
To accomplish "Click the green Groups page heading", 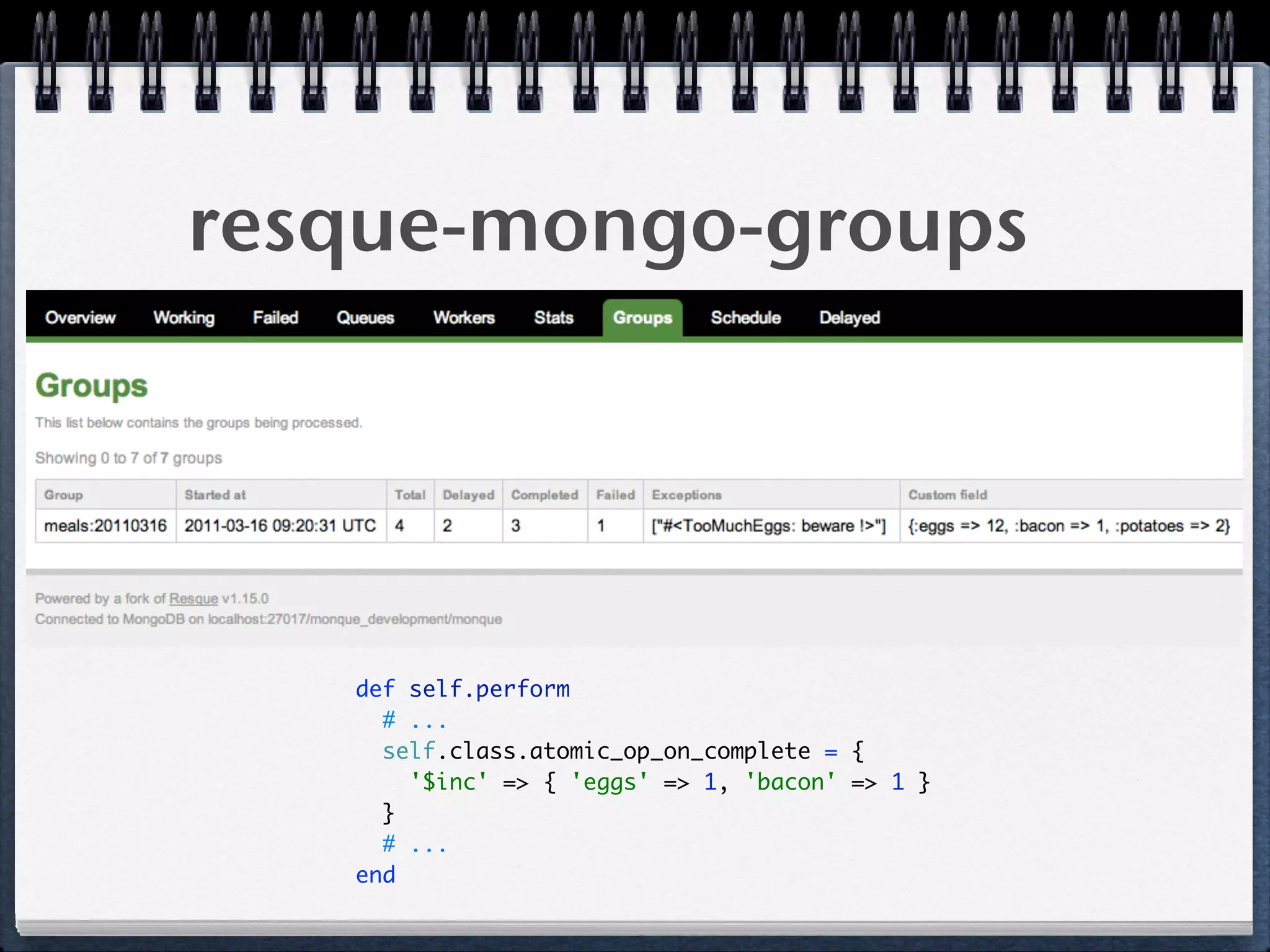I will (91, 386).
